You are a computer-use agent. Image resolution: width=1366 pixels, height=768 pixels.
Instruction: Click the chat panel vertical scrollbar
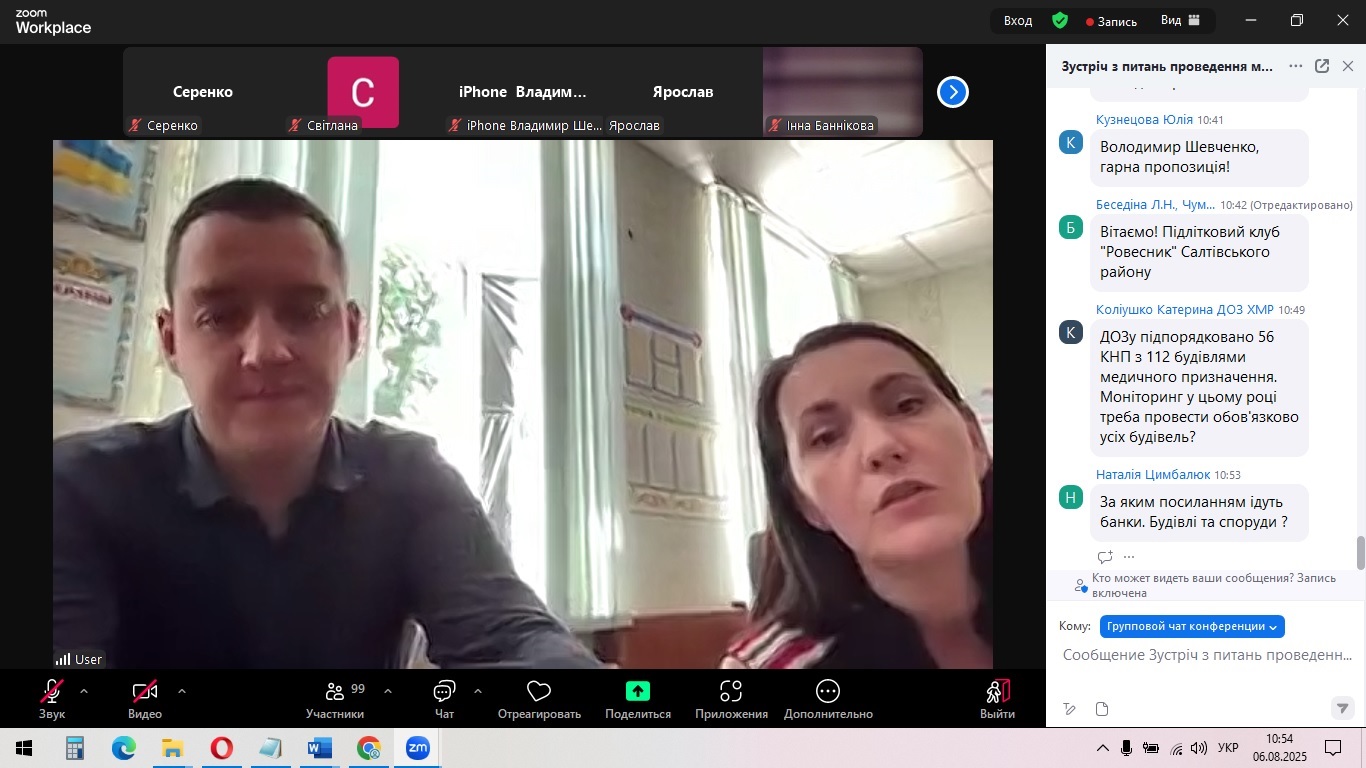(1360, 552)
